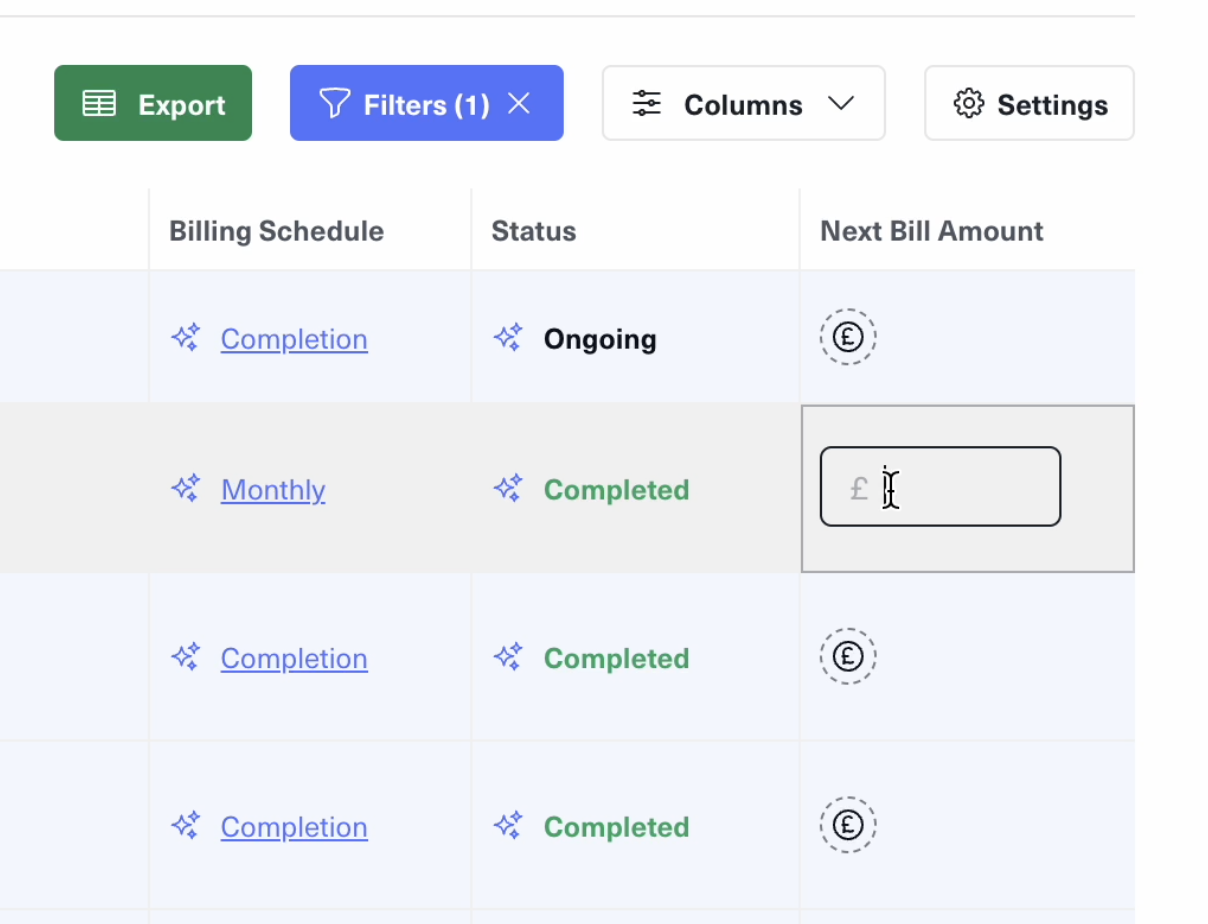
Task: Open the Filters (1) panel
Action: pyautogui.click(x=405, y=104)
